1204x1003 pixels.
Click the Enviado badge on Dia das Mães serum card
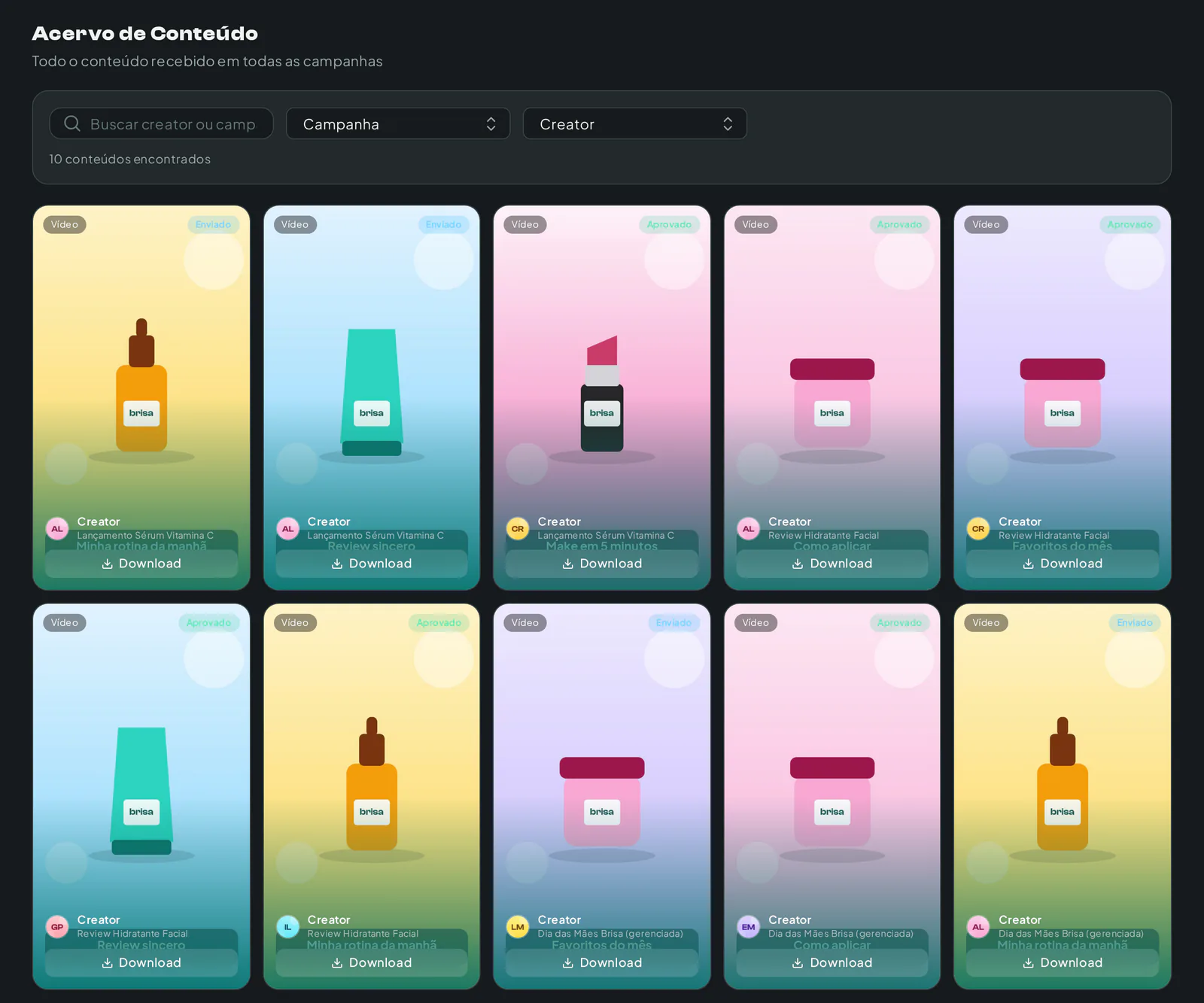click(x=1134, y=622)
